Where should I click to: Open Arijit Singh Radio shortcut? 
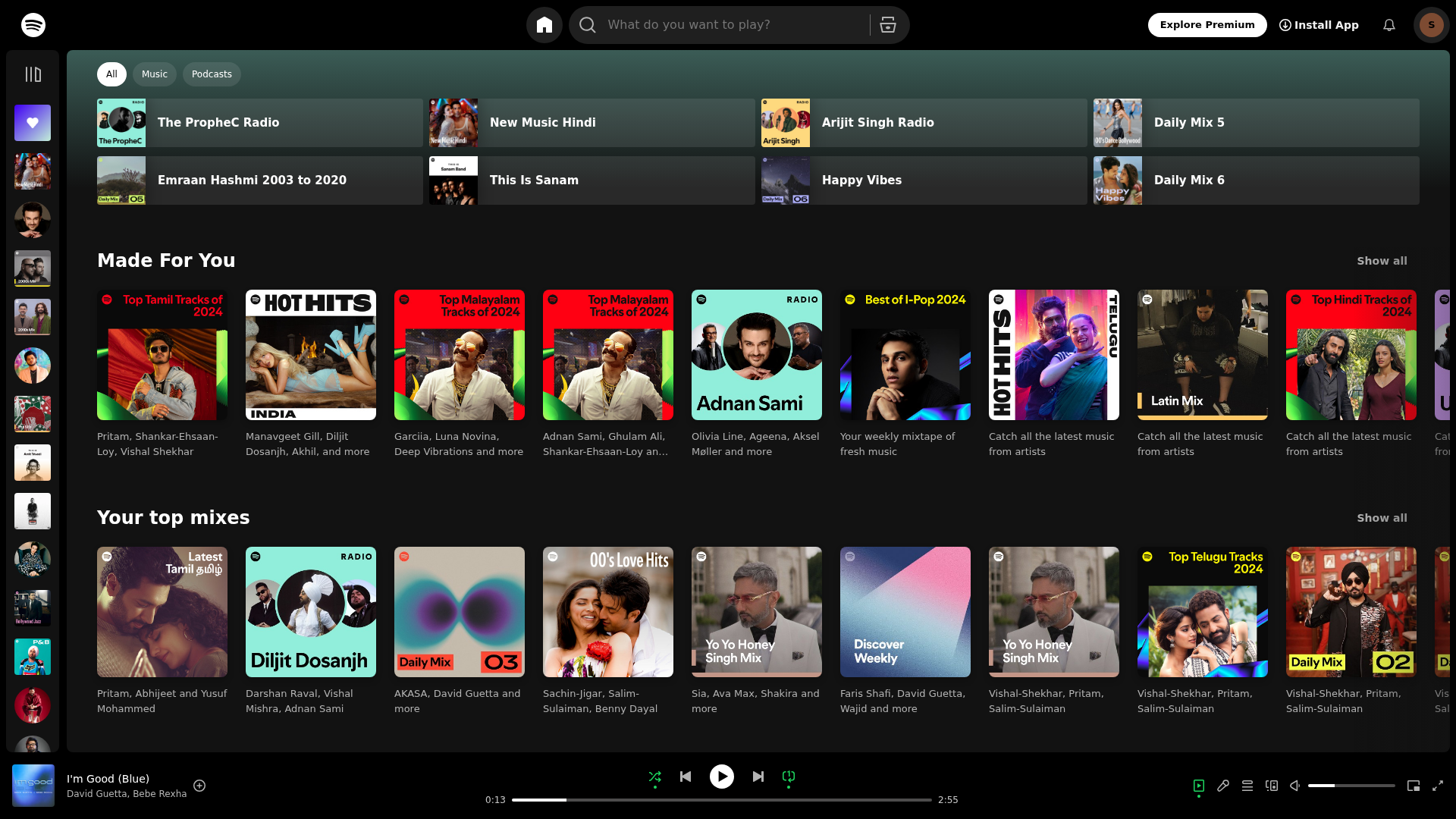tap(924, 123)
